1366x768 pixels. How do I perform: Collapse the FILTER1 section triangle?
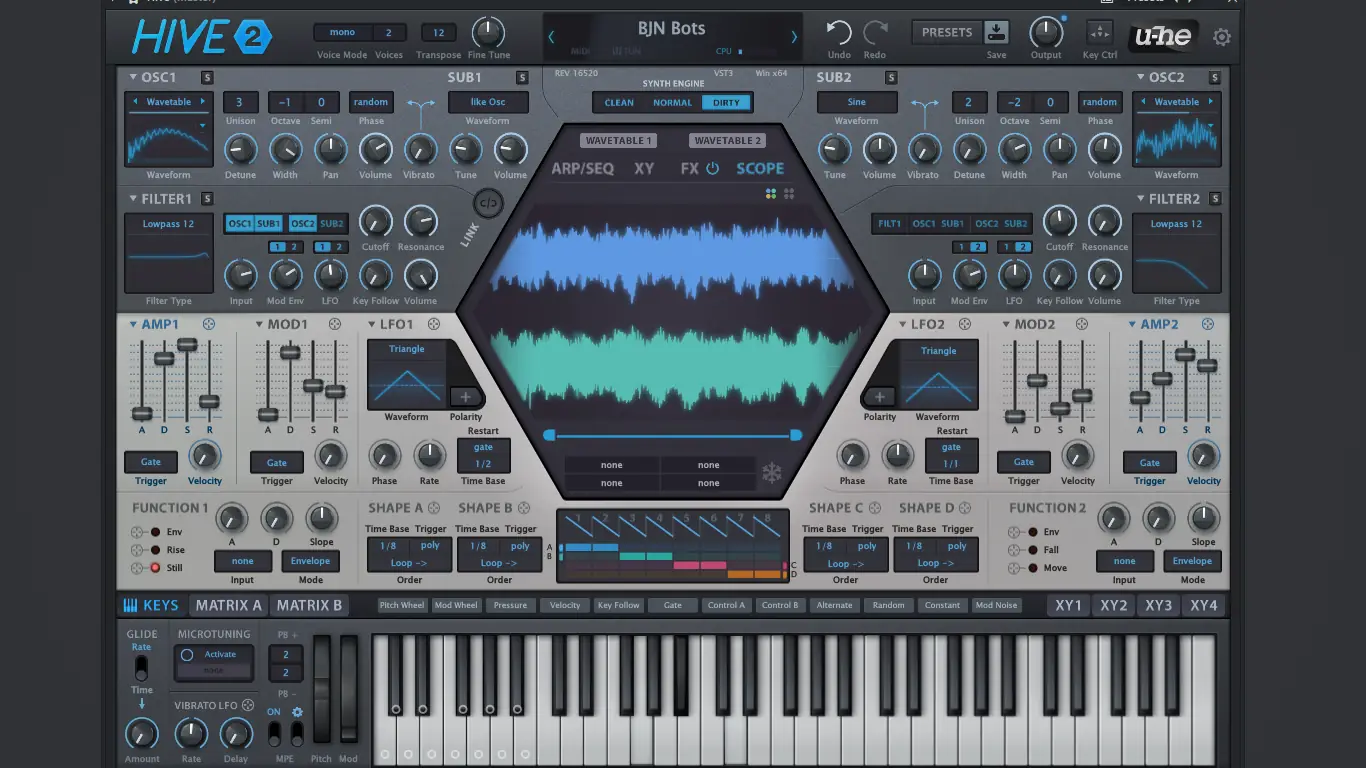tap(134, 199)
